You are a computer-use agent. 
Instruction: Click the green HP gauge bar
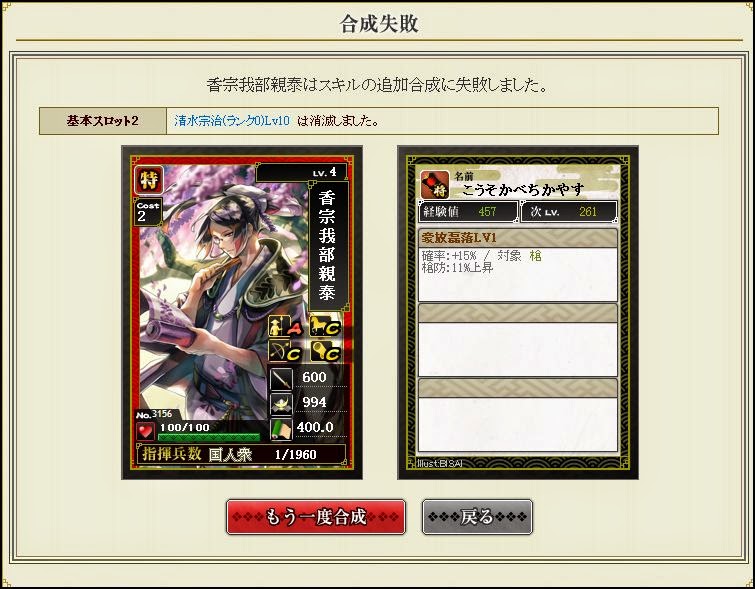(x=208, y=437)
